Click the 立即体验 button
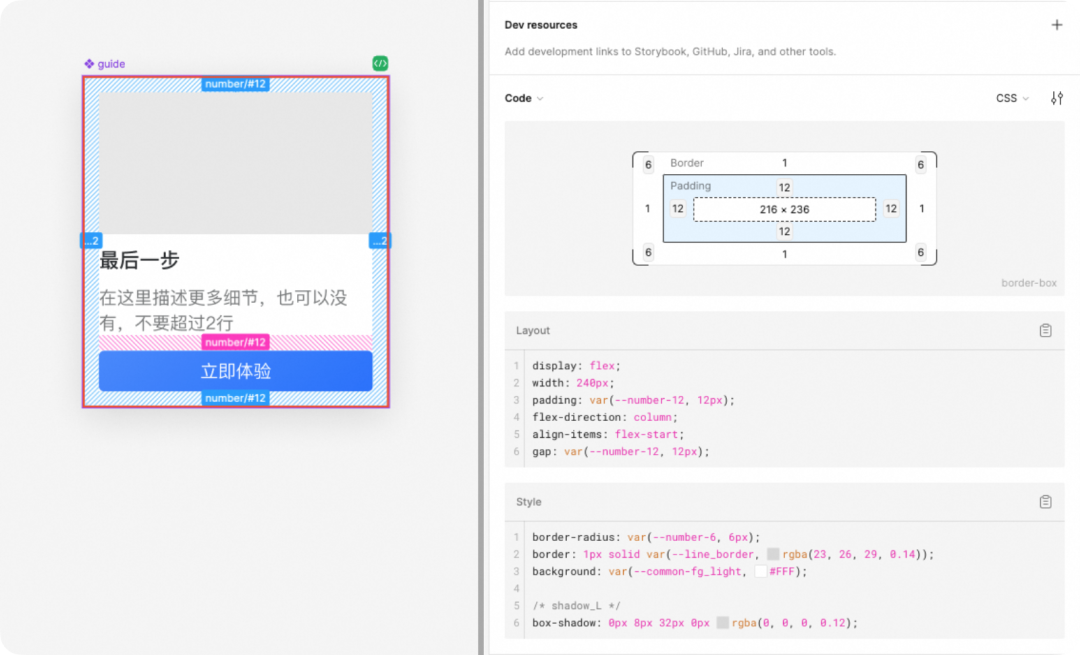The width and height of the screenshot is (1080, 655). (x=236, y=371)
